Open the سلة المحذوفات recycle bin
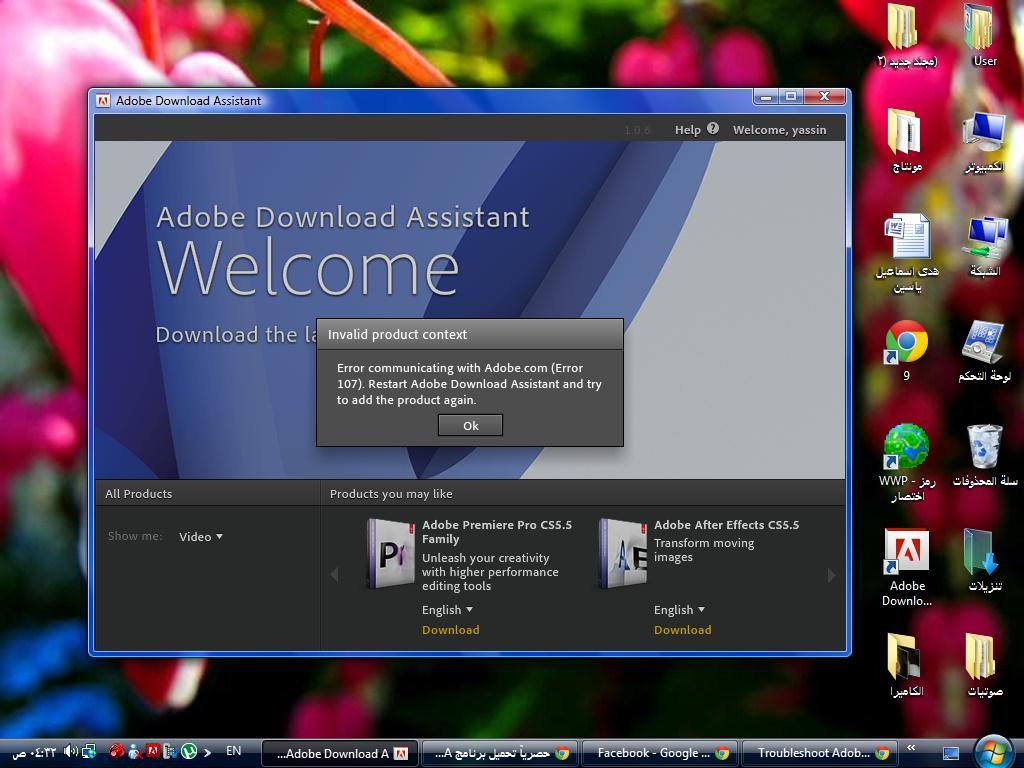 [x=985, y=456]
